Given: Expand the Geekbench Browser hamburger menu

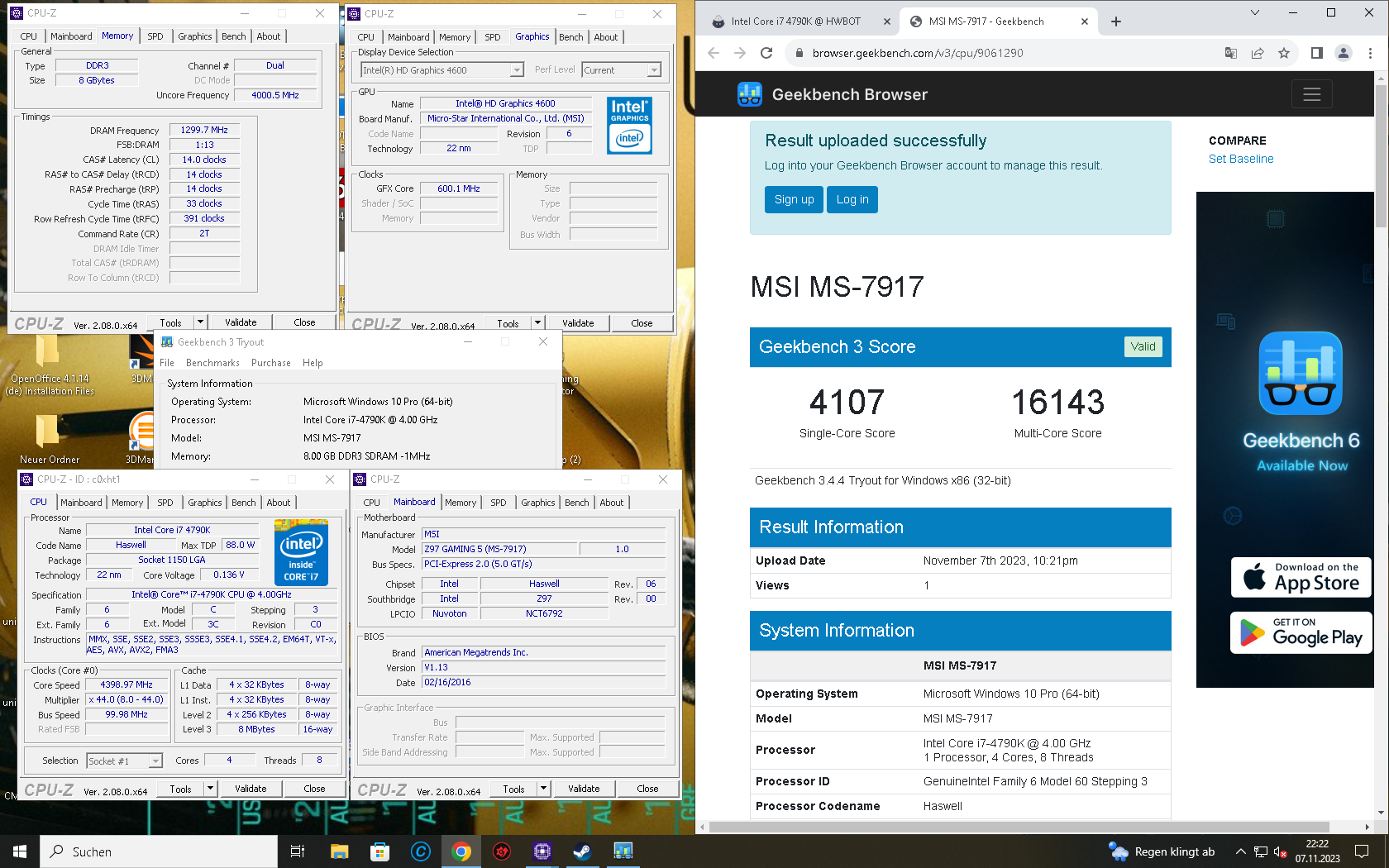Looking at the screenshot, I should (1311, 94).
